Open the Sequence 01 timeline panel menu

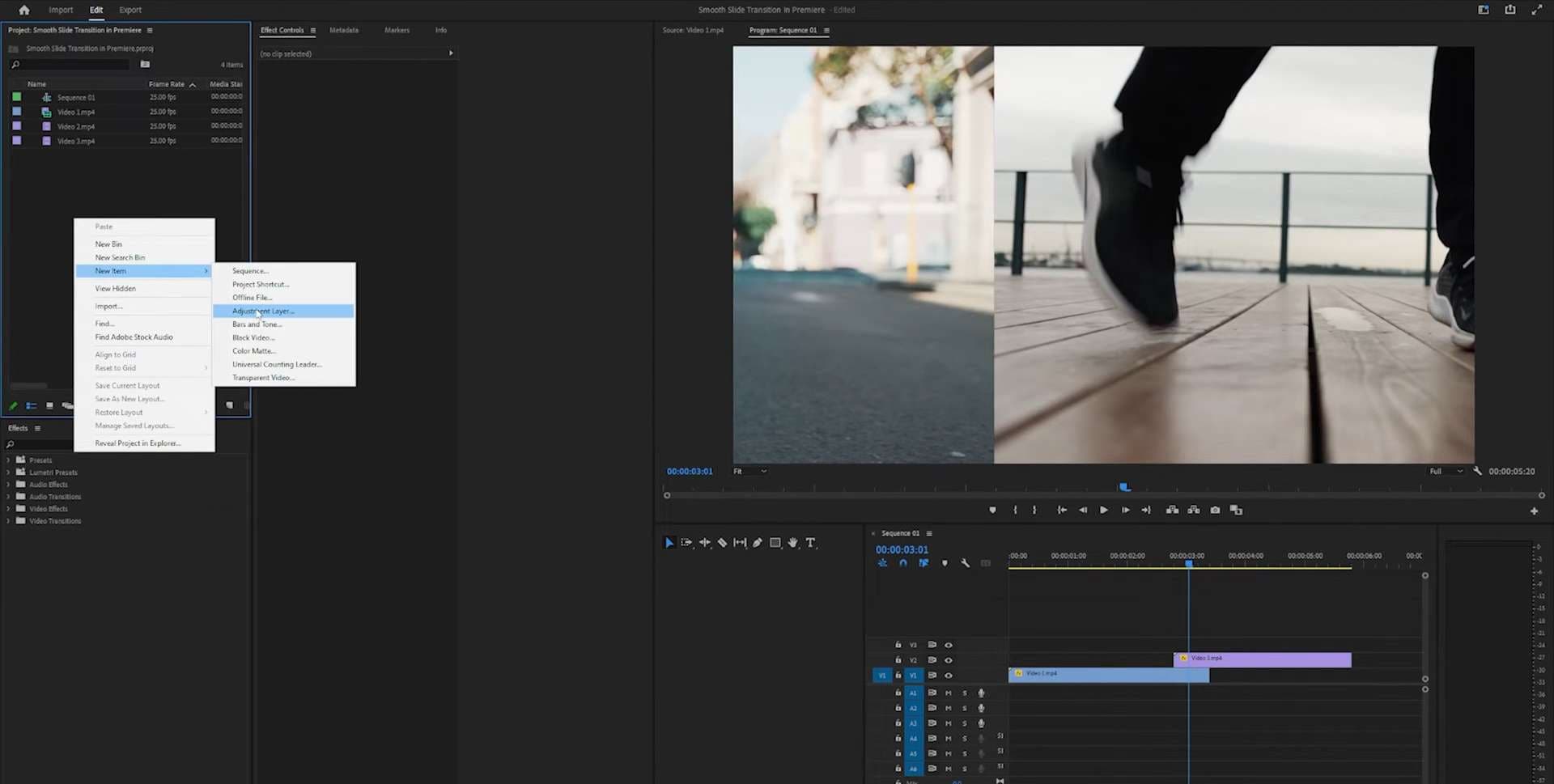(x=929, y=533)
